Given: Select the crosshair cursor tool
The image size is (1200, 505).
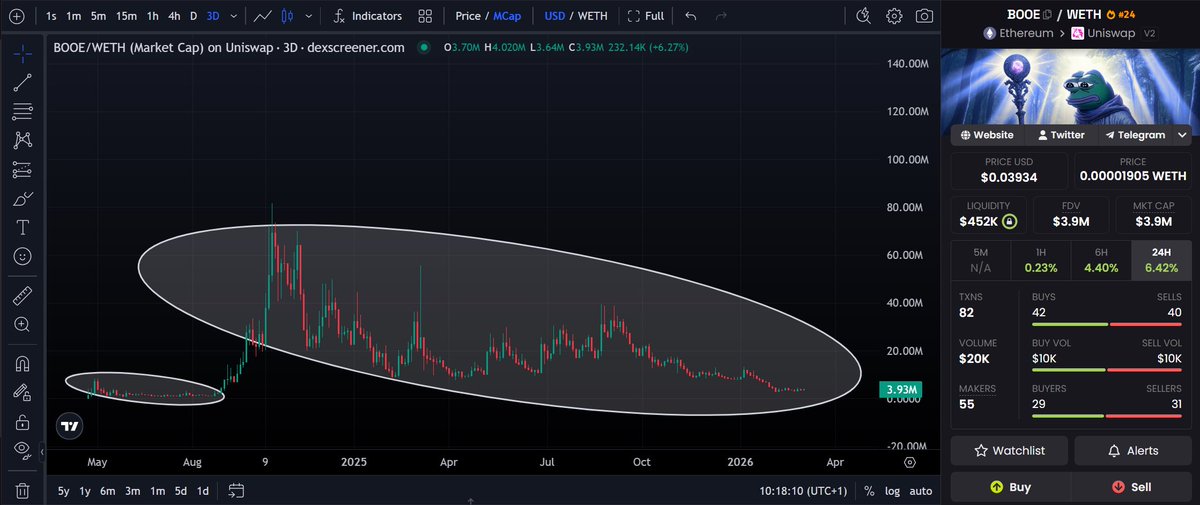Looking at the screenshot, I should click(x=22, y=54).
